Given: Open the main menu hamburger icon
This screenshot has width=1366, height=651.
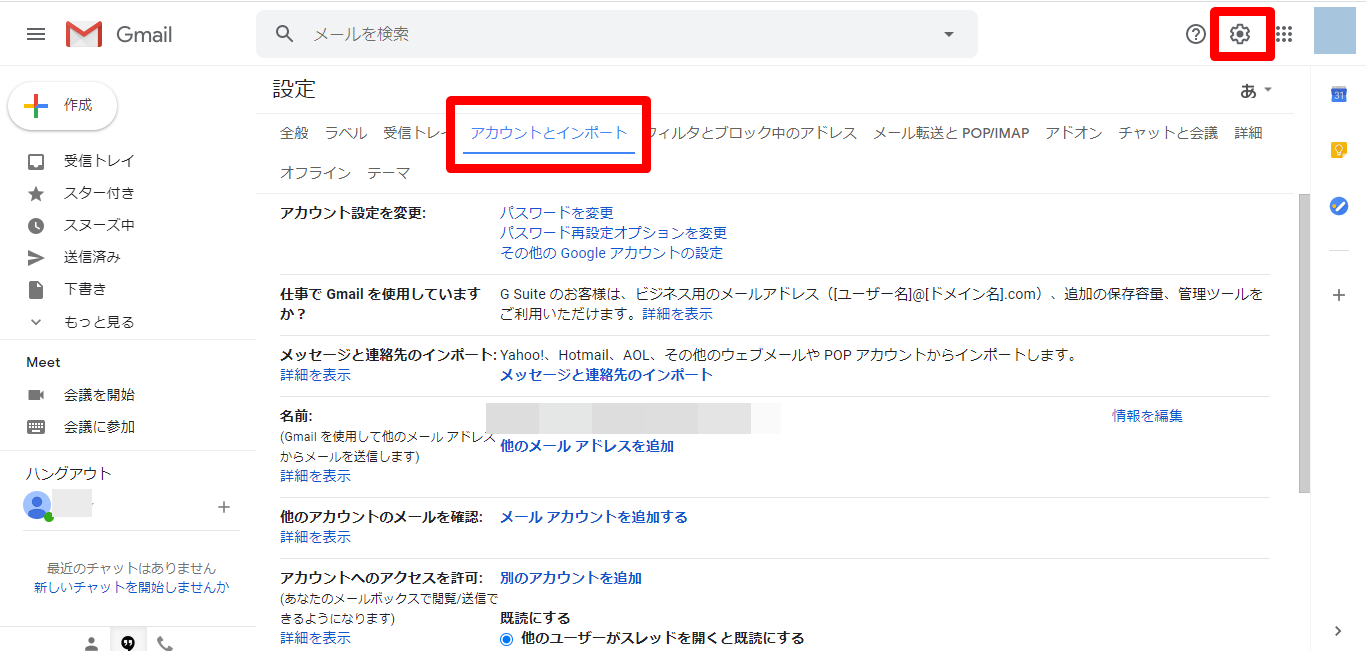Looking at the screenshot, I should [36, 34].
